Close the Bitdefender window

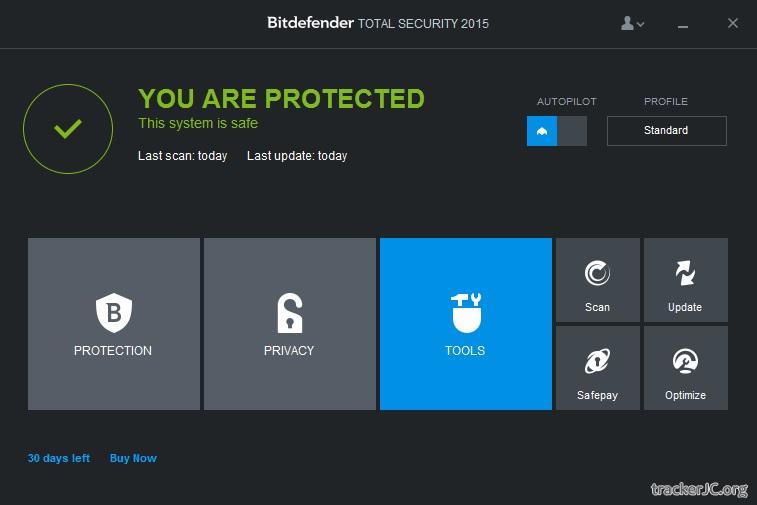(732, 23)
